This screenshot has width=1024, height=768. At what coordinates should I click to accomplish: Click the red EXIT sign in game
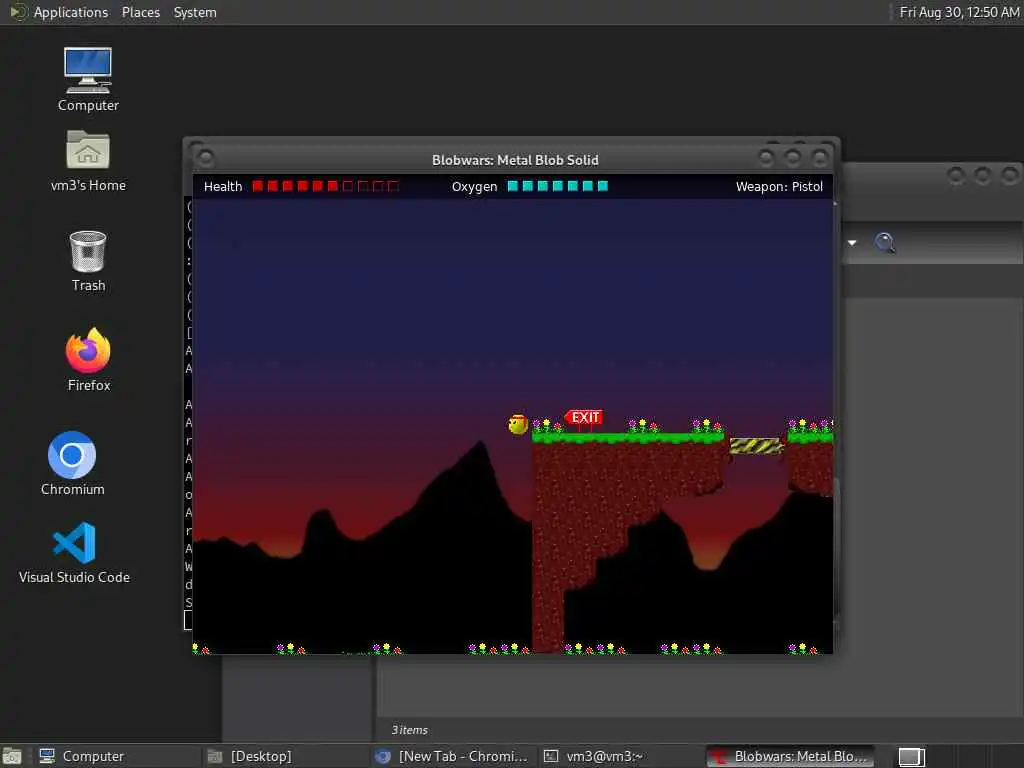(x=583, y=418)
